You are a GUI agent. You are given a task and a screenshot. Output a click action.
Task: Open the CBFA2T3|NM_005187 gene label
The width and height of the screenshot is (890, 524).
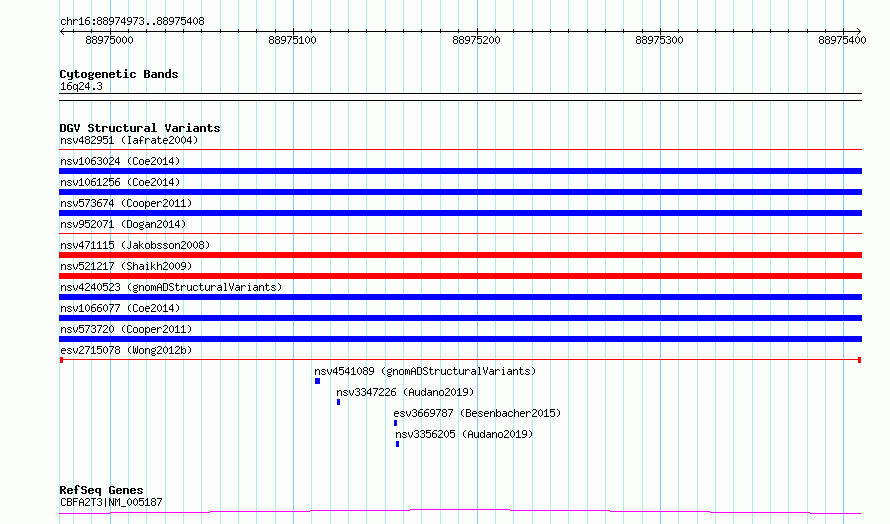pyautogui.click(x=111, y=502)
